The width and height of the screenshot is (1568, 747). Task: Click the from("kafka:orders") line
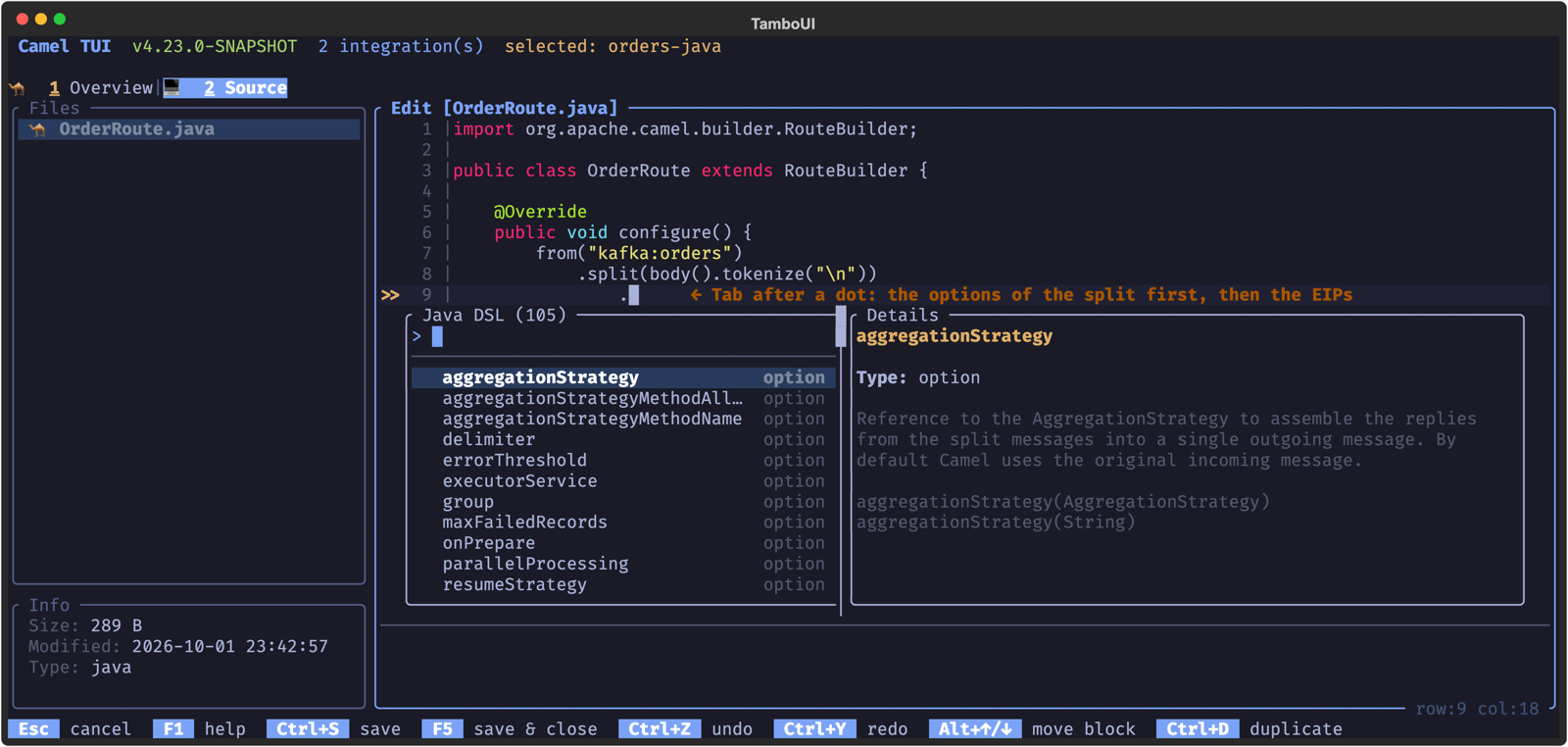coord(639,253)
